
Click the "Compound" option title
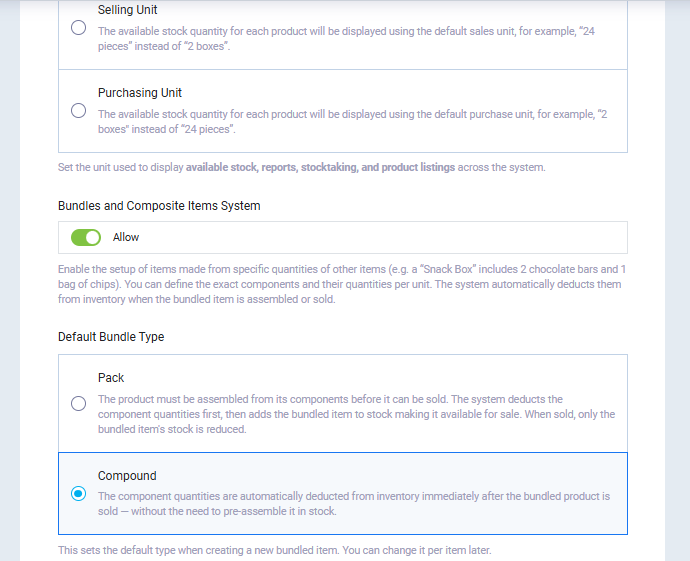click(127, 476)
